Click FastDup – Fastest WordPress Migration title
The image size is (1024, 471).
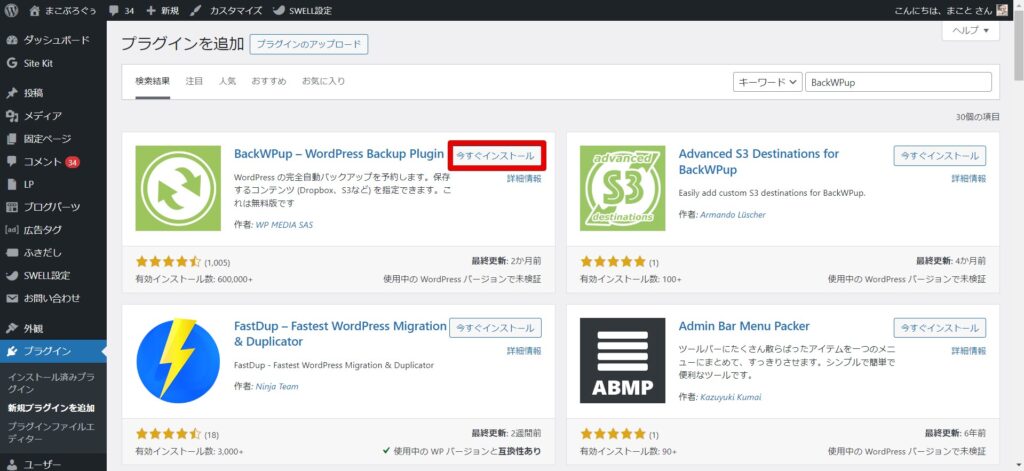click(340, 334)
